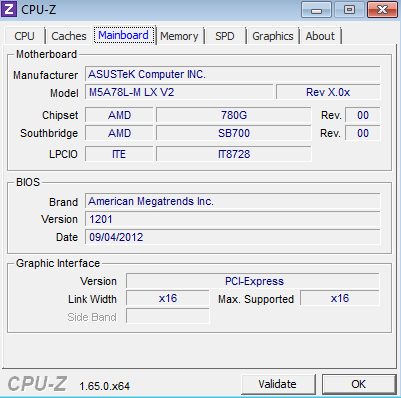The width and height of the screenshot is (401, 398).
Task: Show the About tab
Action: click(x=320, y=36)
